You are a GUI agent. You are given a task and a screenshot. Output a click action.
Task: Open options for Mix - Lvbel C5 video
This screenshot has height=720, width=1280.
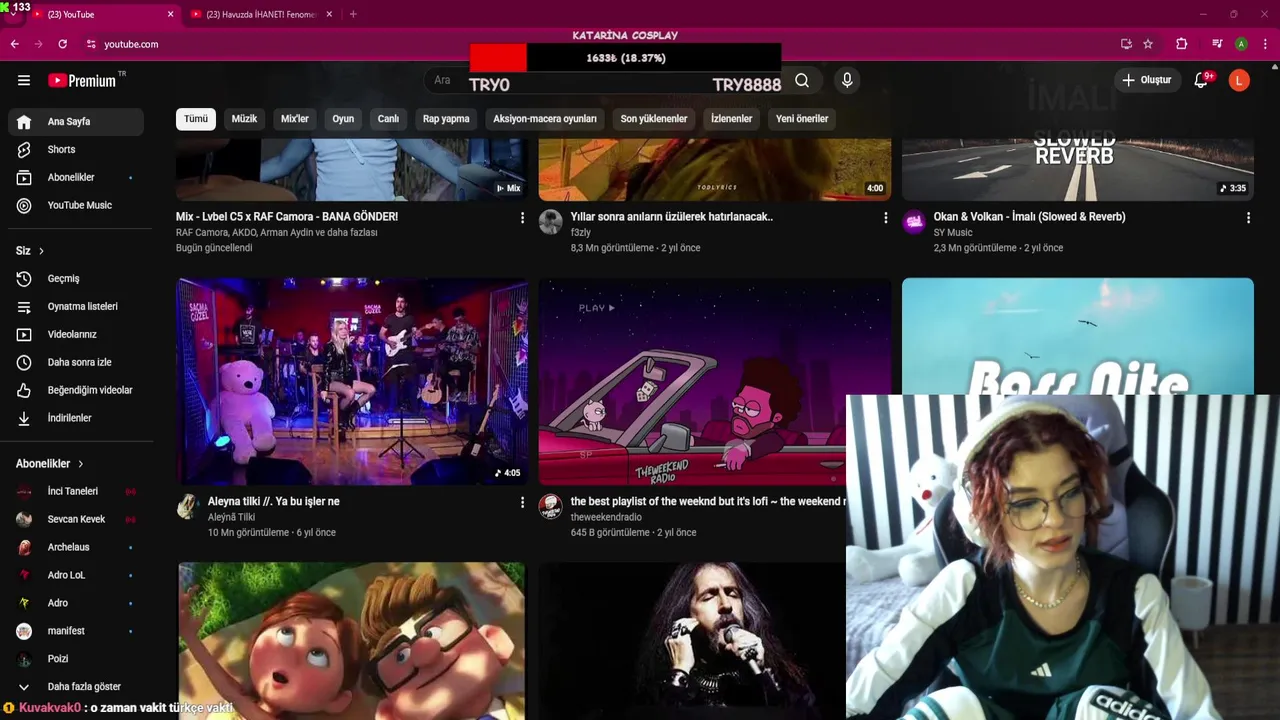click(x=522, y=217)
